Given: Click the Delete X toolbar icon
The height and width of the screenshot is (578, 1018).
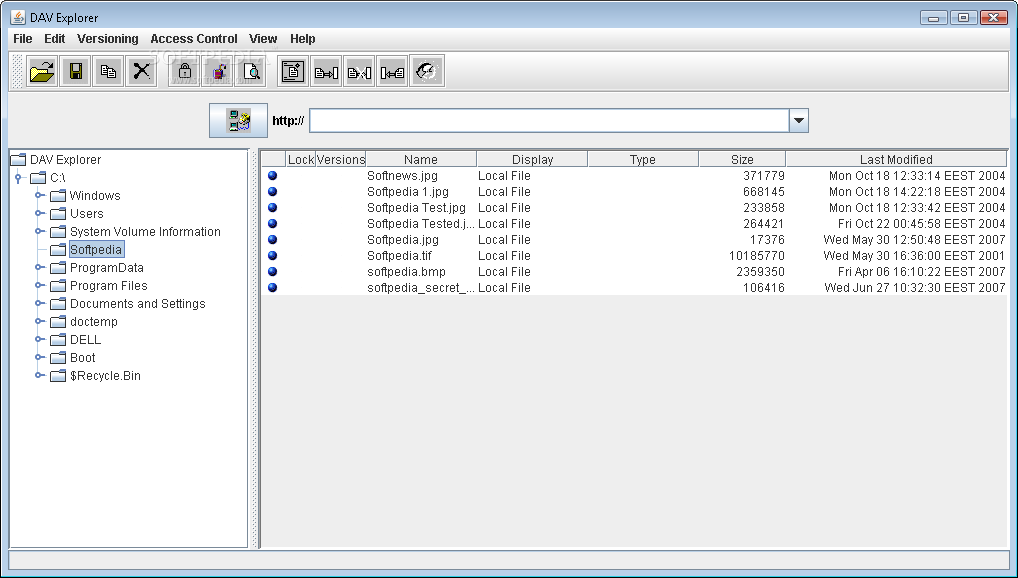Looking at the screenshot, I should click(142, 71).
